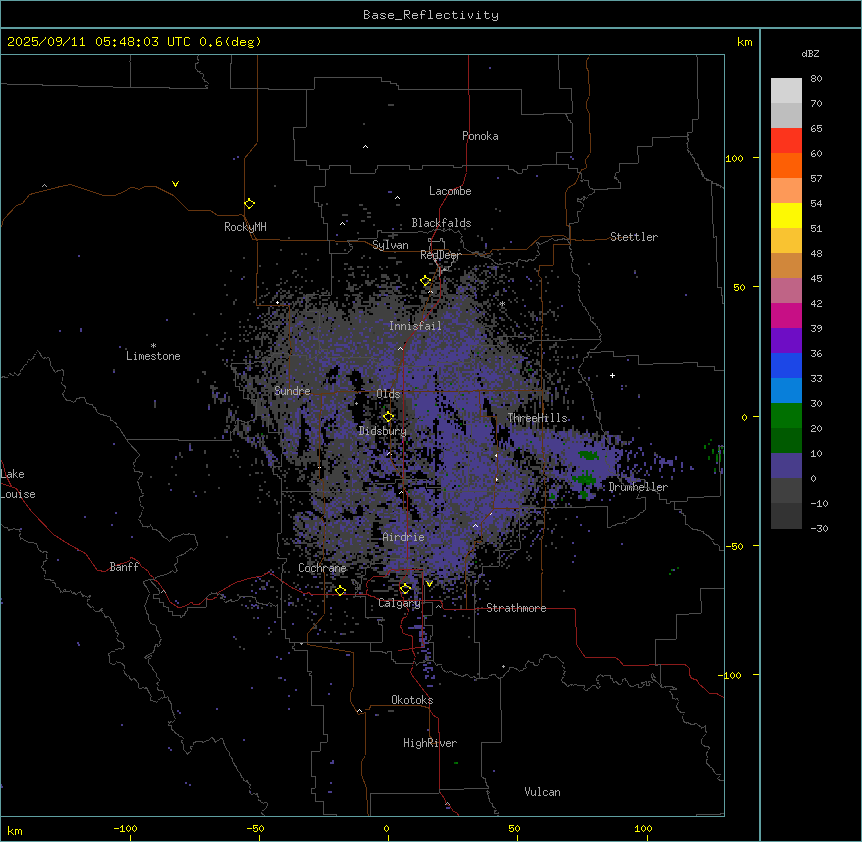Click the -100 tick on bottom axis
Image resolution: width=862 pixels, height=842 pixels.
[125, 828]
